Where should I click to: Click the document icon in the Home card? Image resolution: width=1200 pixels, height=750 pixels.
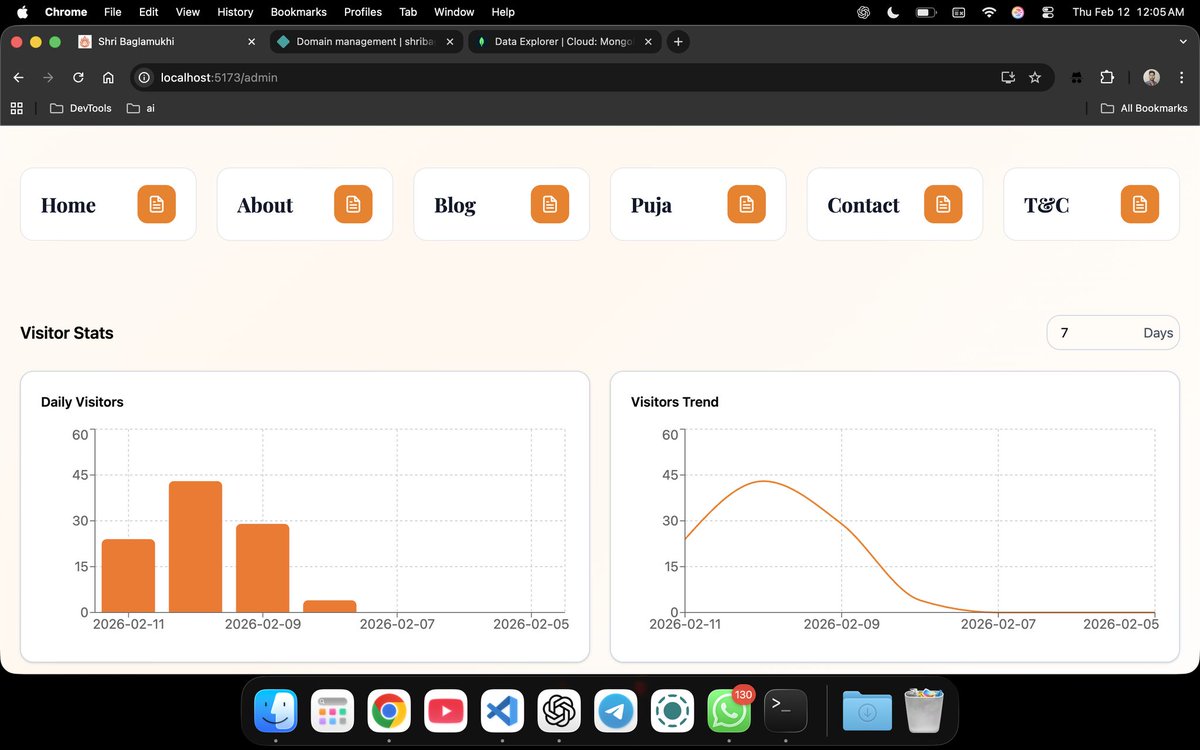[x=156, y=204]
